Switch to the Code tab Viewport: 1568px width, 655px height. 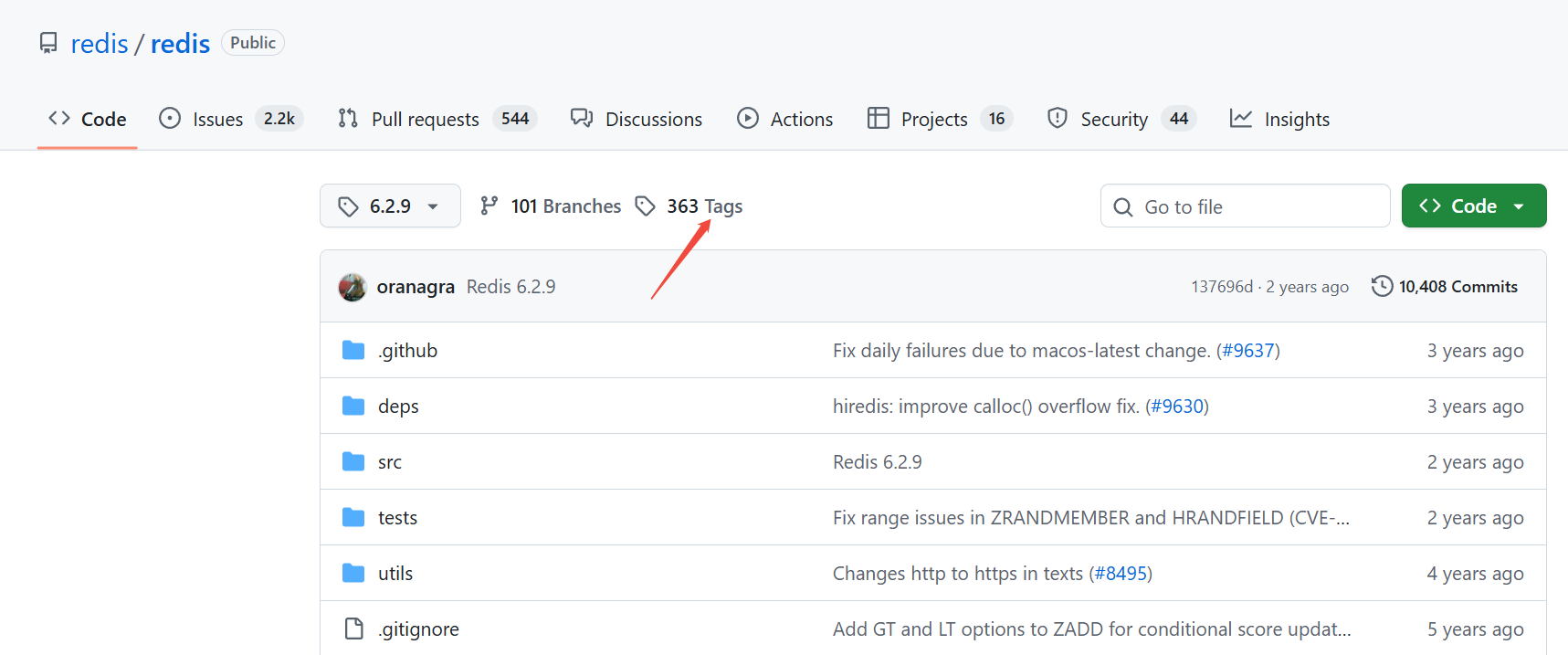tap(88, 119)
